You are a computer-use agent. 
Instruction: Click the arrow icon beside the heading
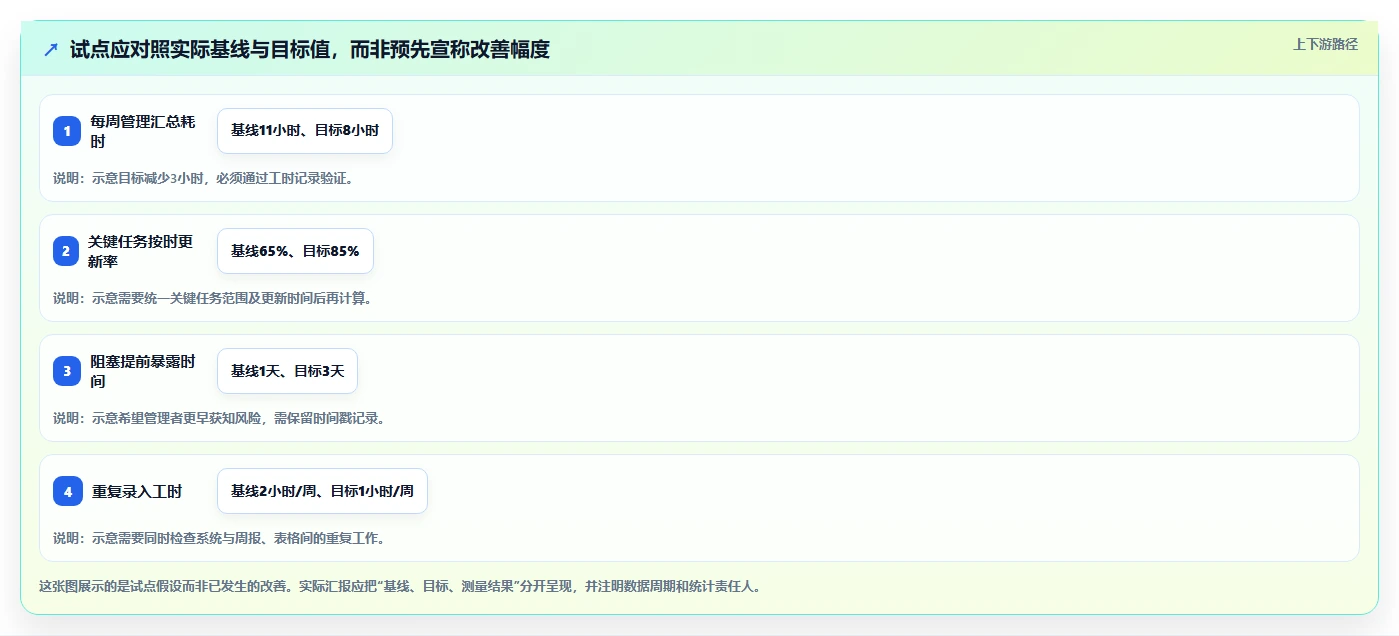pyautogui.click(x=51, y=49)
